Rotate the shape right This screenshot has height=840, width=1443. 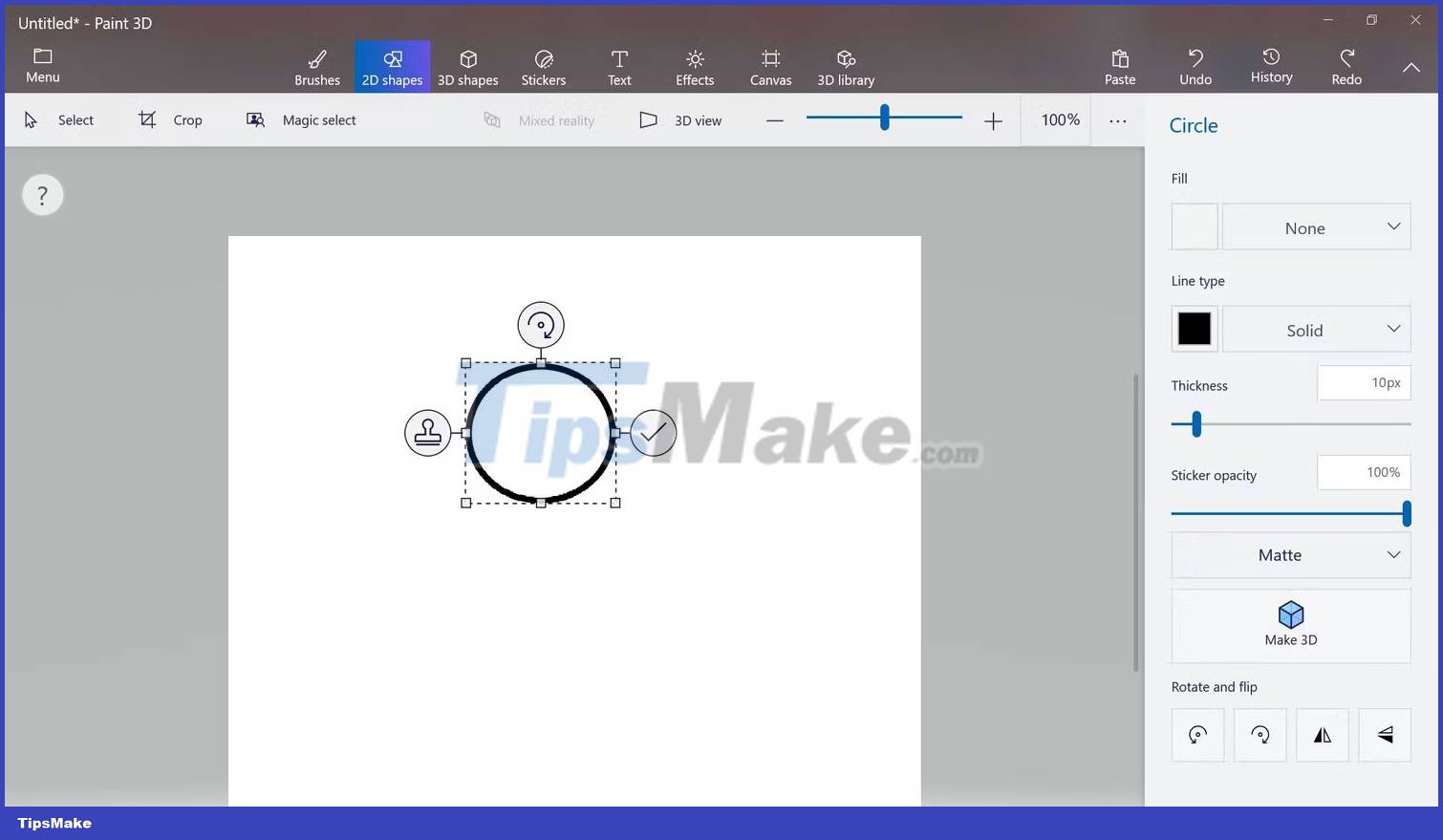coord(1260,735)
